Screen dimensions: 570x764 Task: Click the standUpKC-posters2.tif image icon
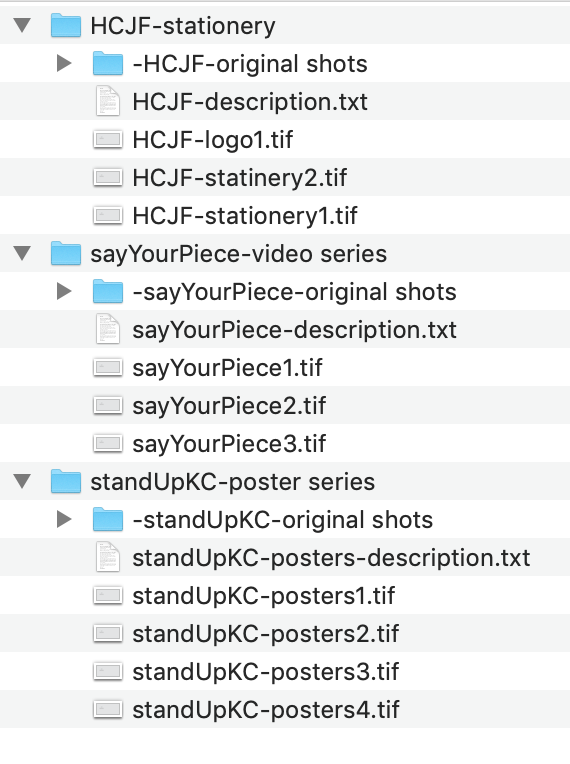(x=108, y=634)
